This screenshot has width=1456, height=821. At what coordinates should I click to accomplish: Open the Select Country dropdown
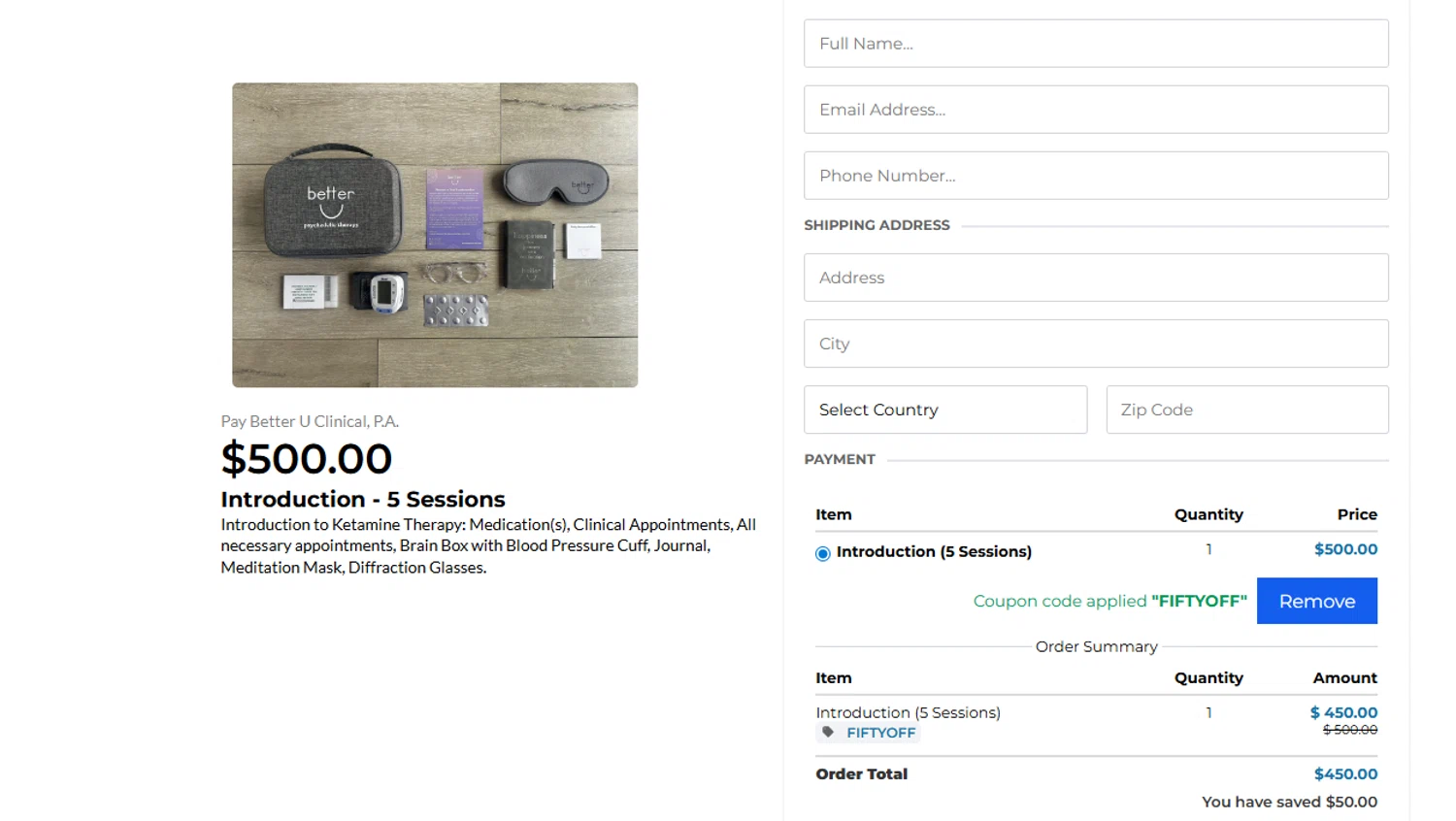[x=944, y=410]
